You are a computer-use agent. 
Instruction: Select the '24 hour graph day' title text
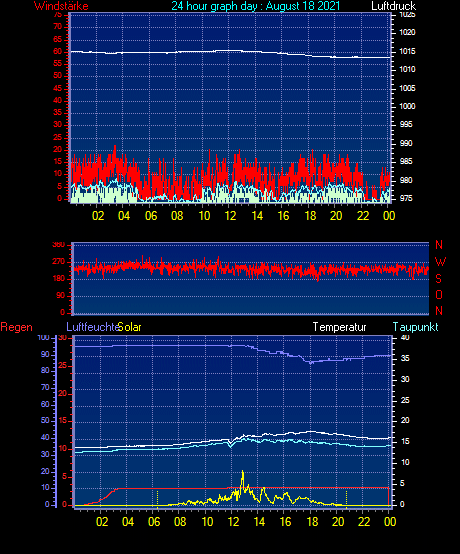tap(214, 6)
